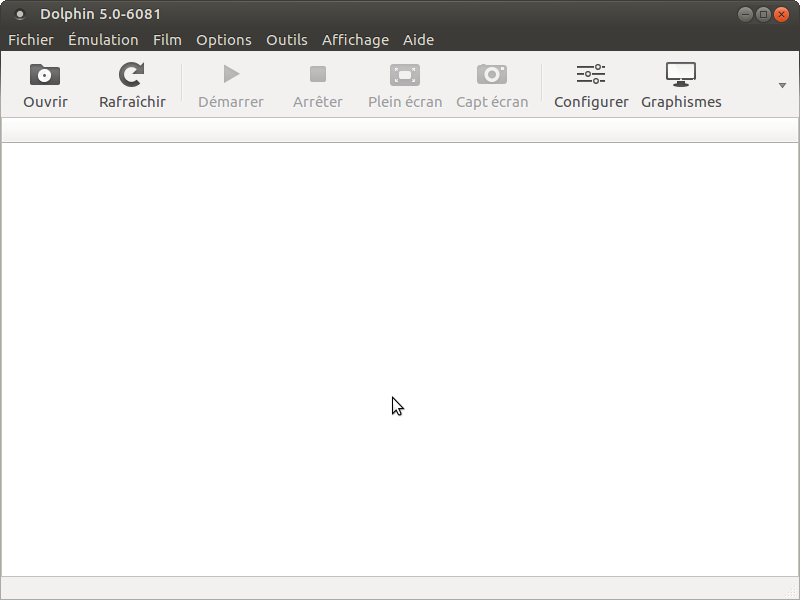
Task: Maximize the Dolphin window
Action: coord(763,14)
